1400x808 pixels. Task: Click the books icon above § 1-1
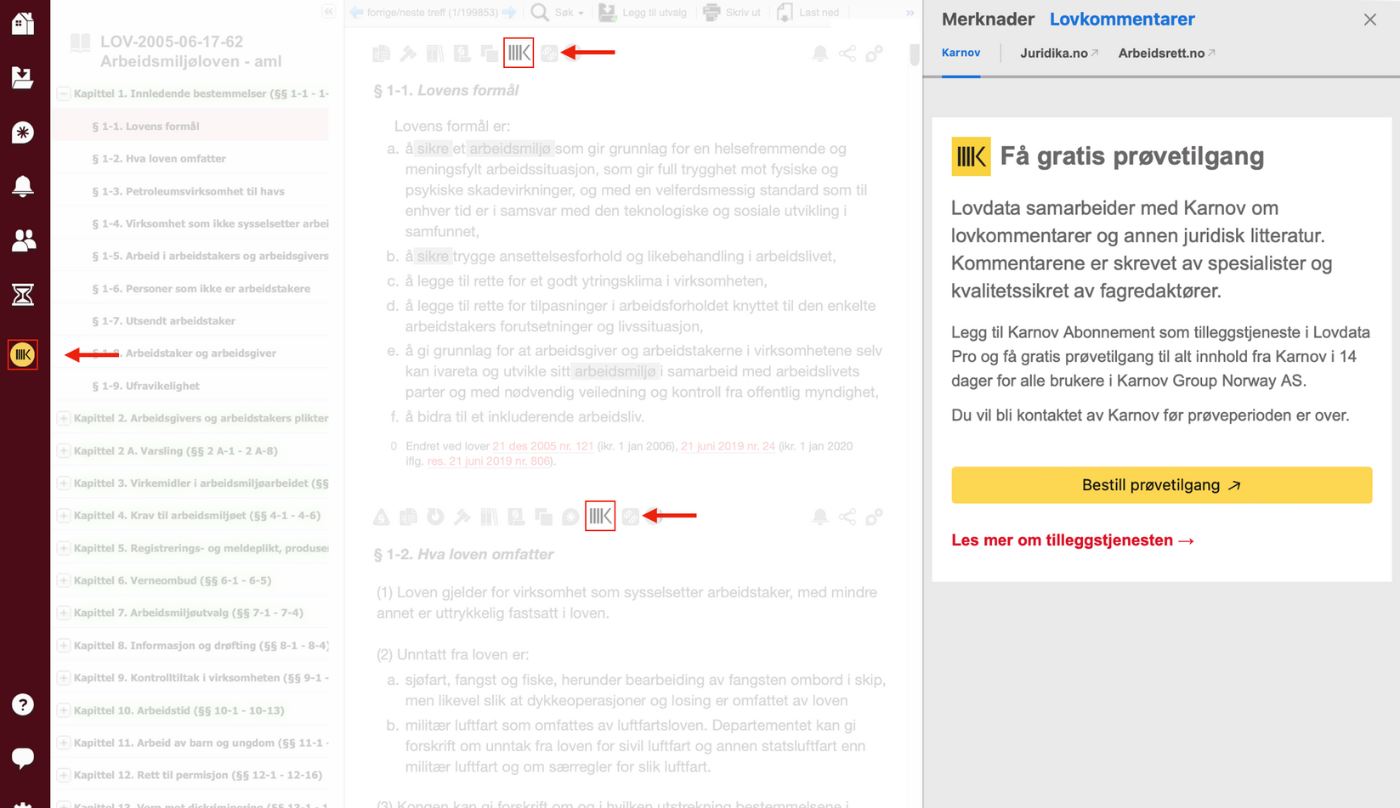click(x=435, y=54)
